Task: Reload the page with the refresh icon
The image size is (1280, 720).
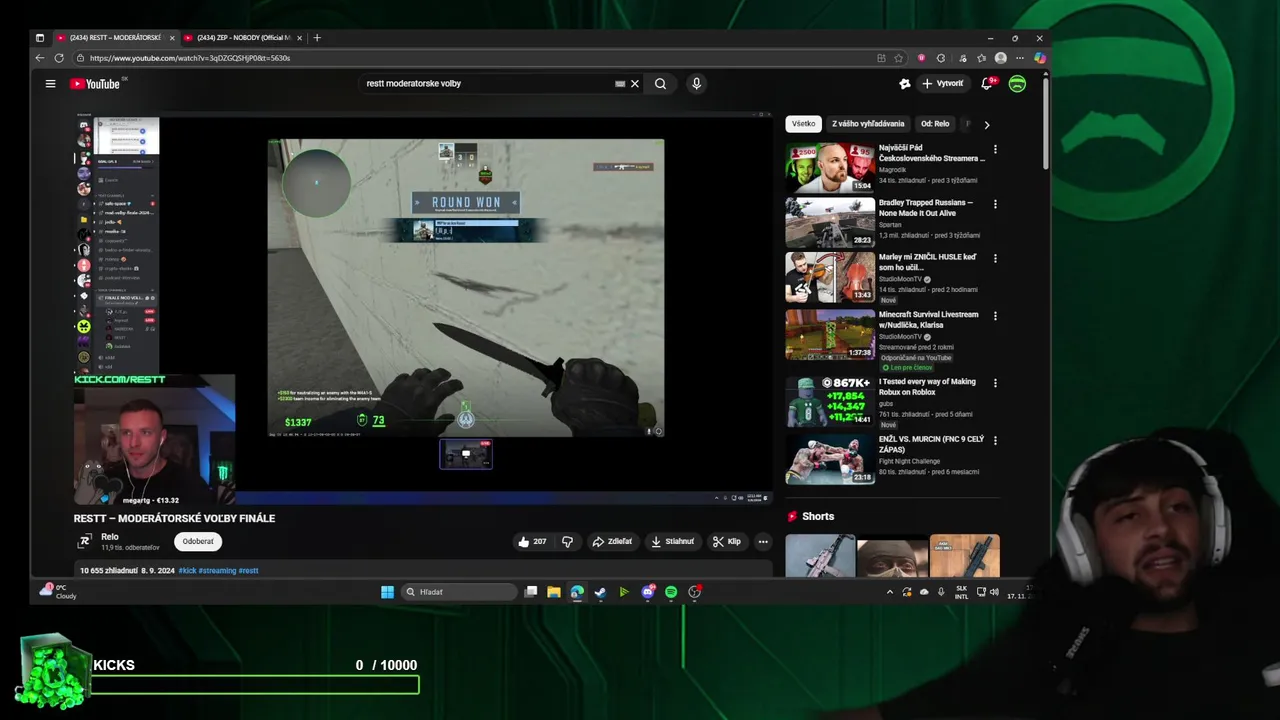Action: tap(59, 58)
